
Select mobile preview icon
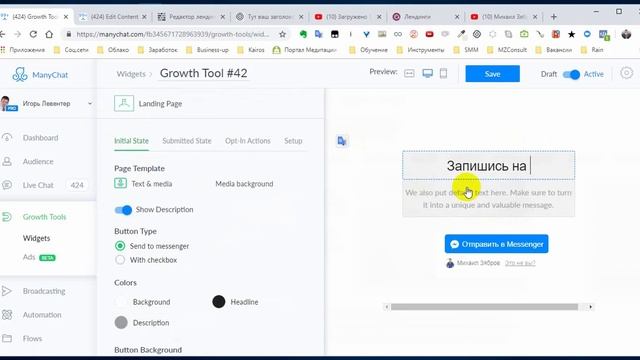444,73
